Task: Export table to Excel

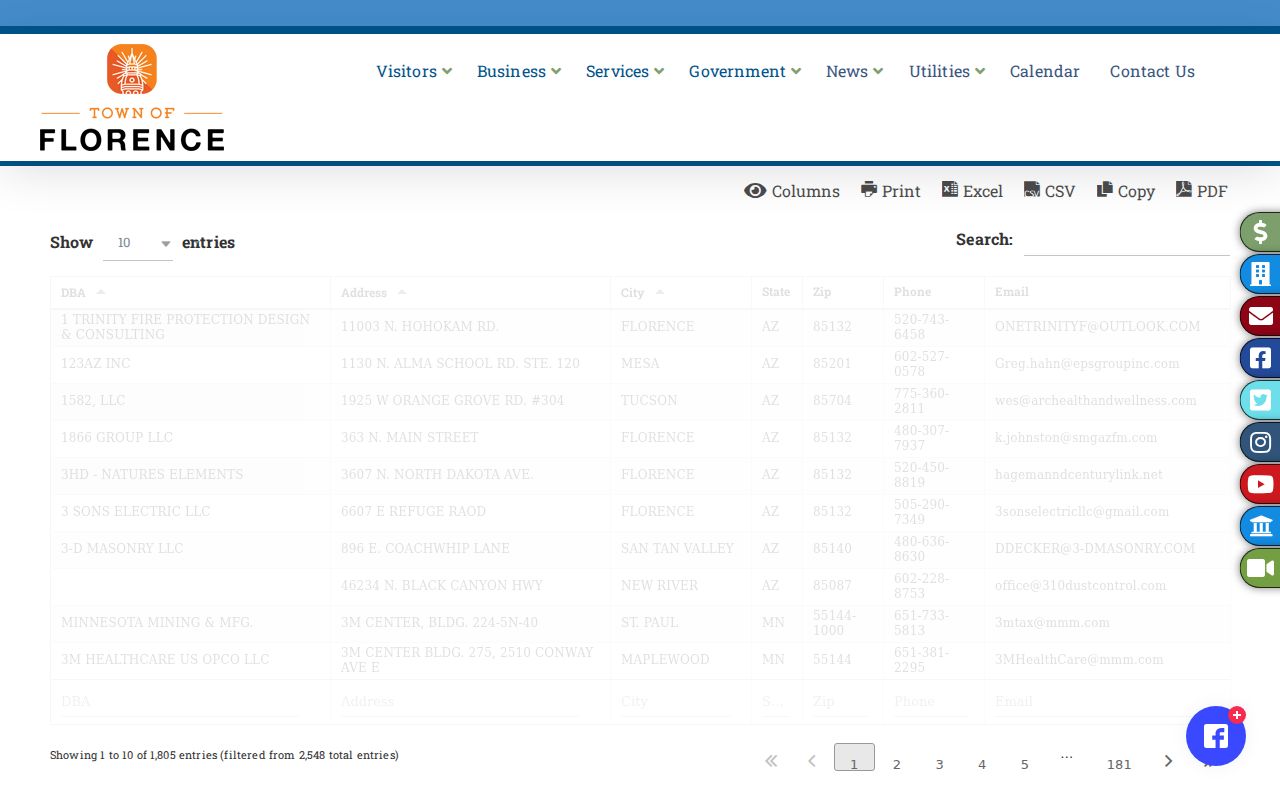Action: click(972, 191)
